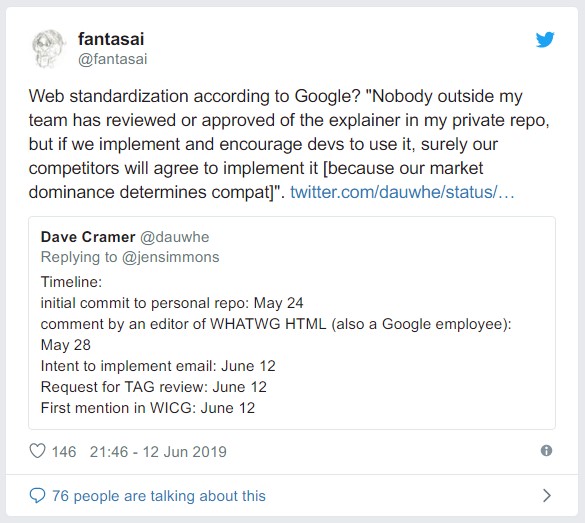Like the tweet with the heart icon
The image size is (585, 523).
(37, 451)
